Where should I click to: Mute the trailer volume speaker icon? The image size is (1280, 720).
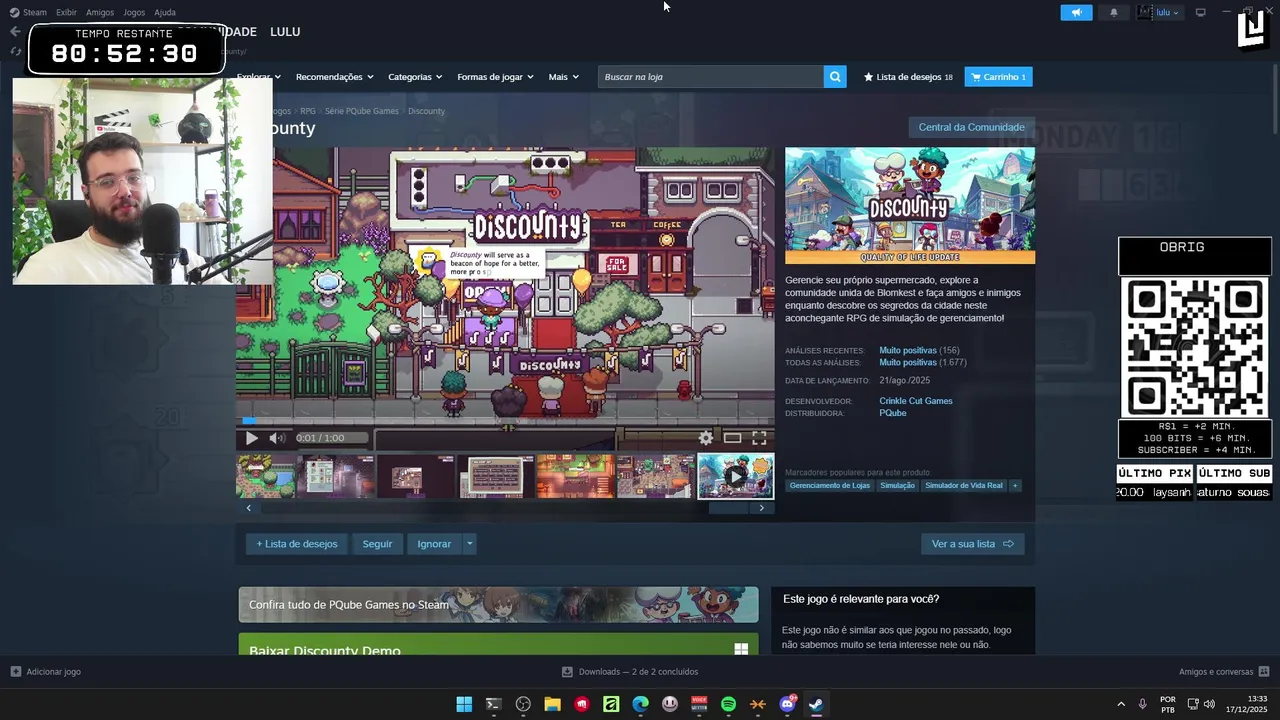277,438
